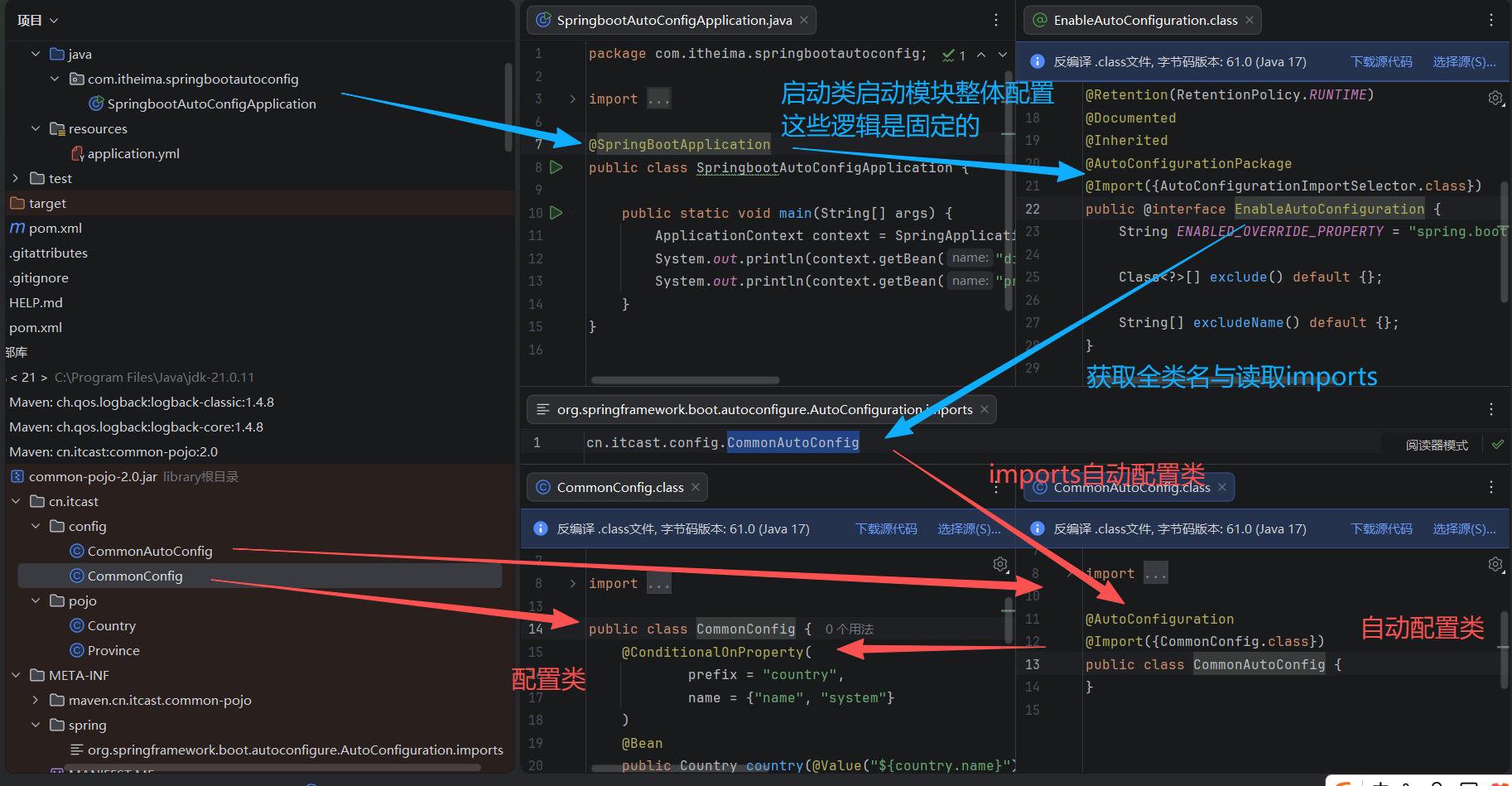This screenshot has height=786, width=1512.
Task: Open application.yml in project tree
Action: (125, 153)
